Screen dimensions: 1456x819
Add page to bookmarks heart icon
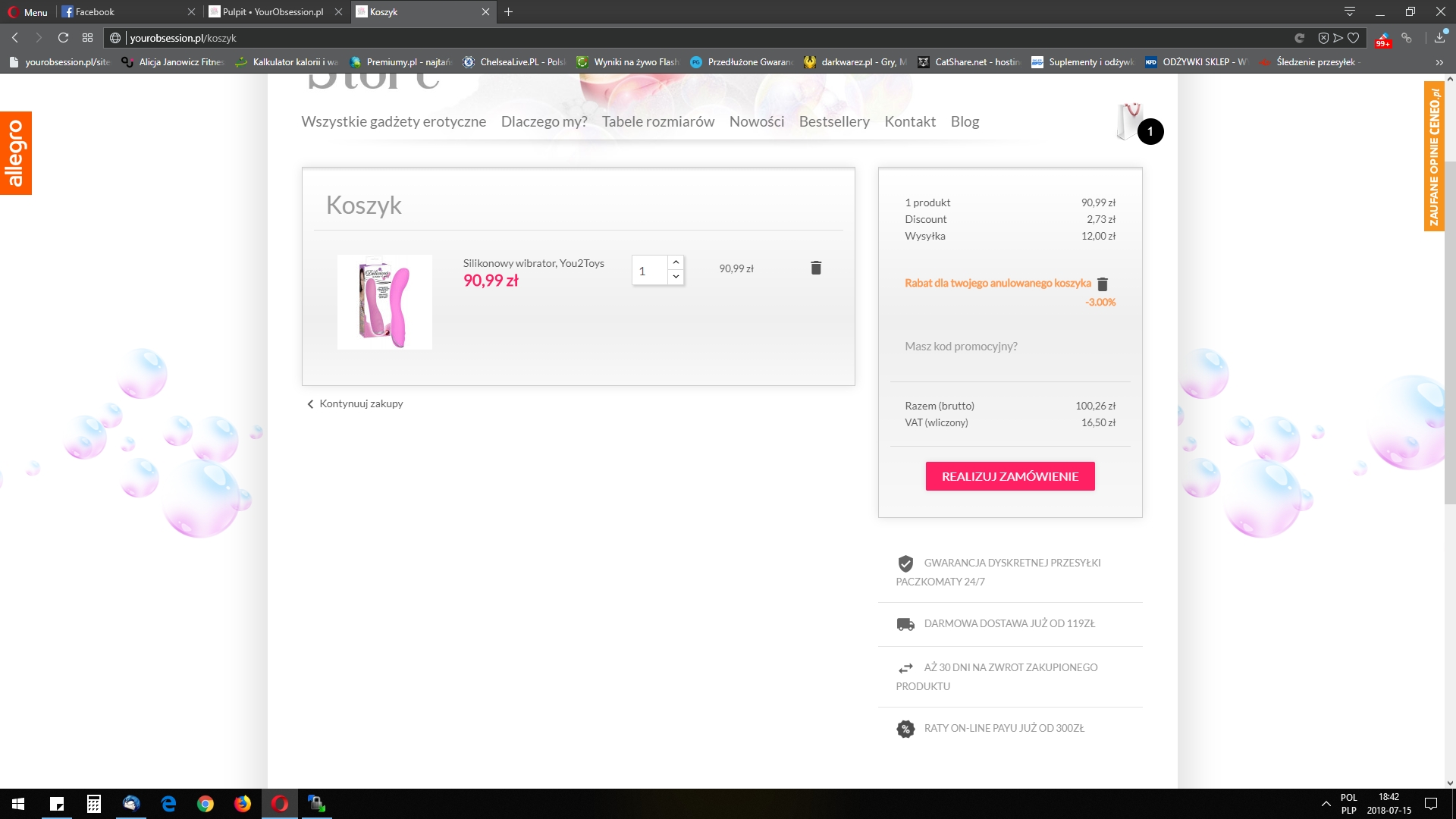coord(1354,38)
